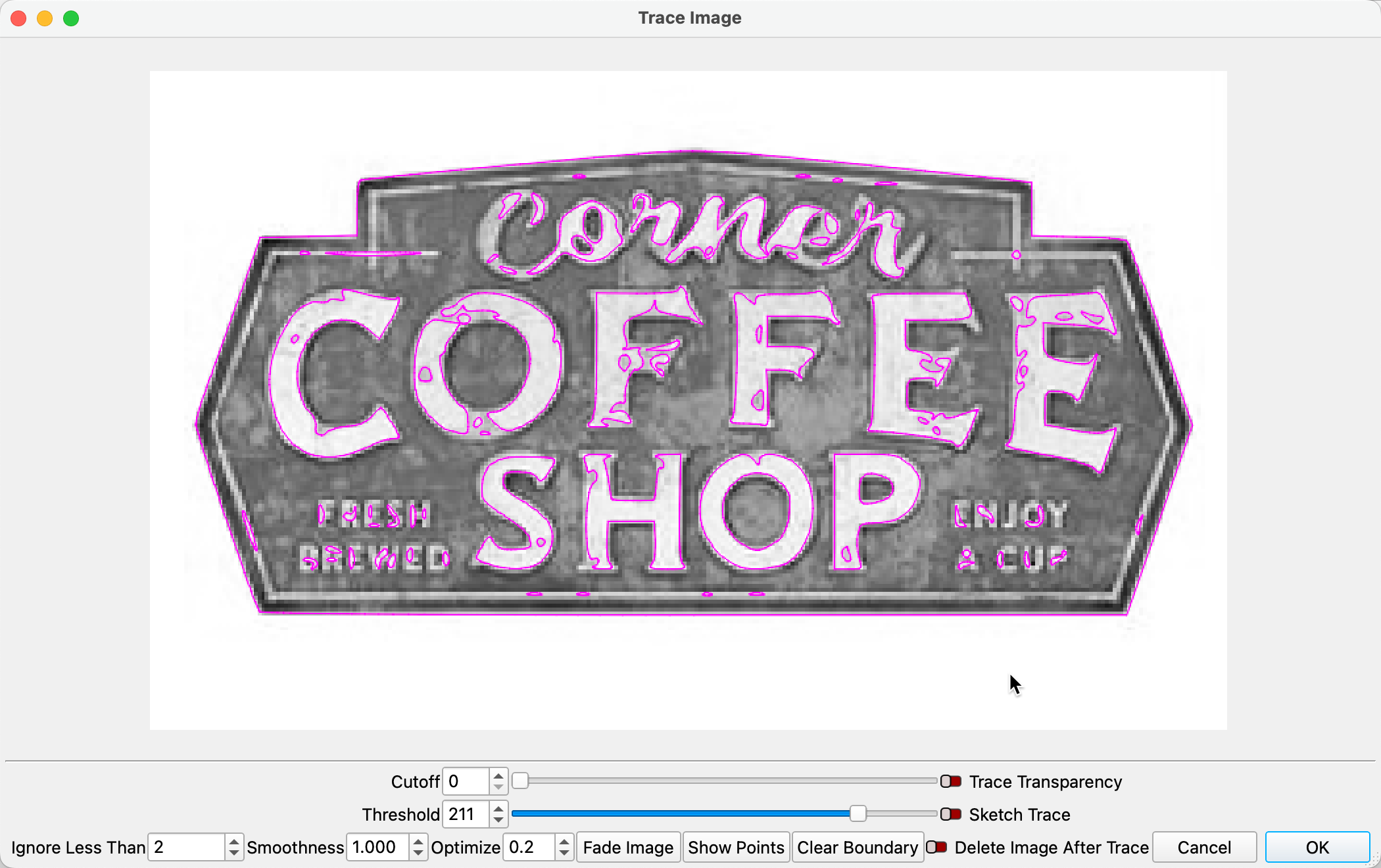Enable the Sketch Trace switch
Viewport: 1381px width, 868px height.
950,814
